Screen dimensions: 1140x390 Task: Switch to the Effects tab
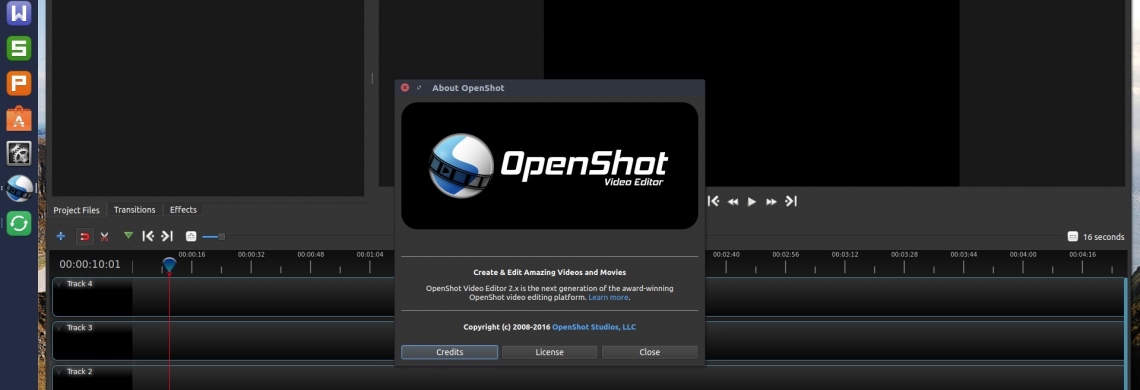coord(183,210)
